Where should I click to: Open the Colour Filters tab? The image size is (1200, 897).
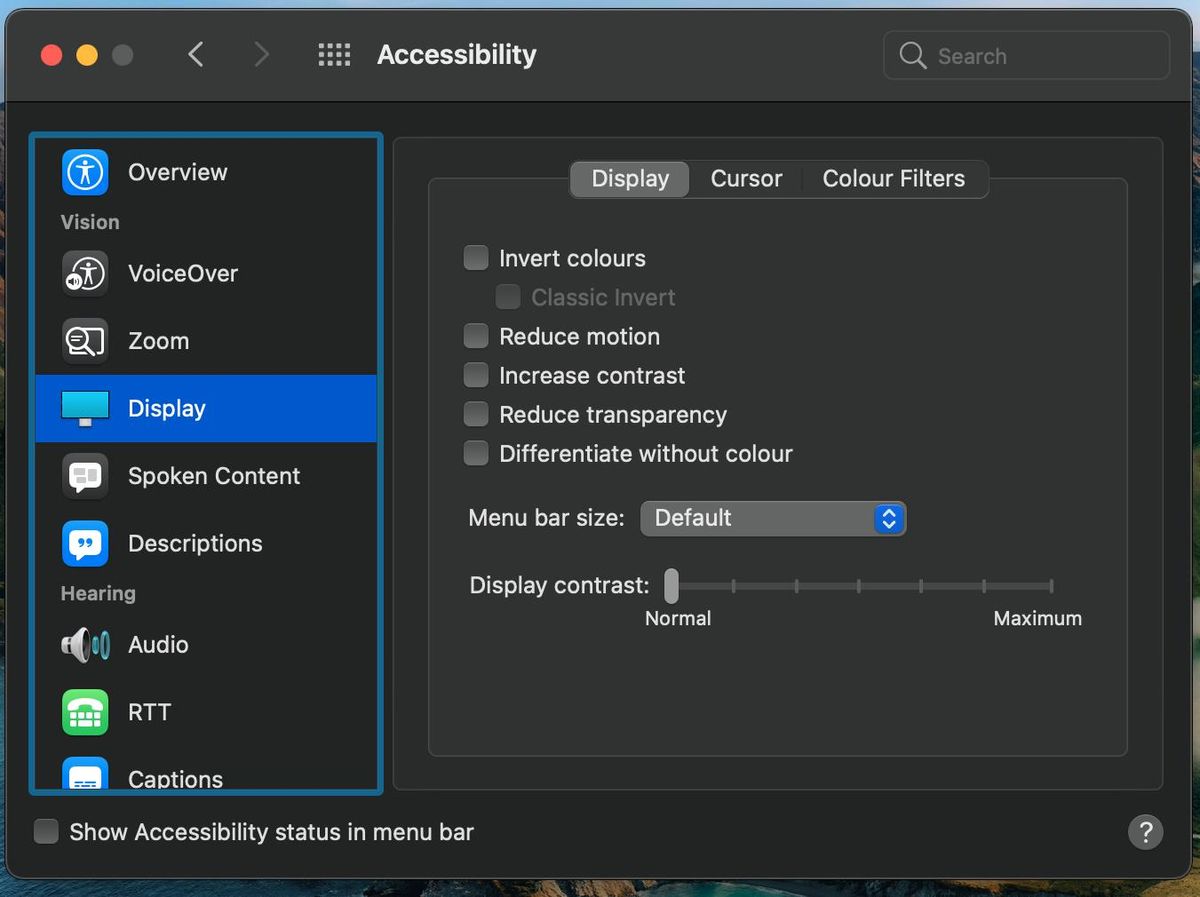[x=893, y=179]
